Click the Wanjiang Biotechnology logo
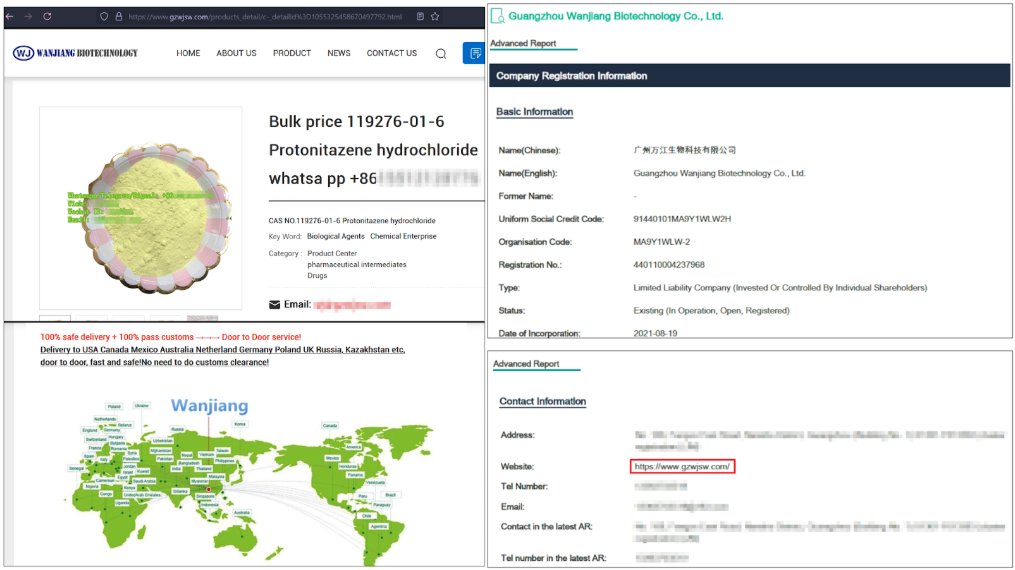The width and height of the screenshot is (1015, 570). (76, 53)
